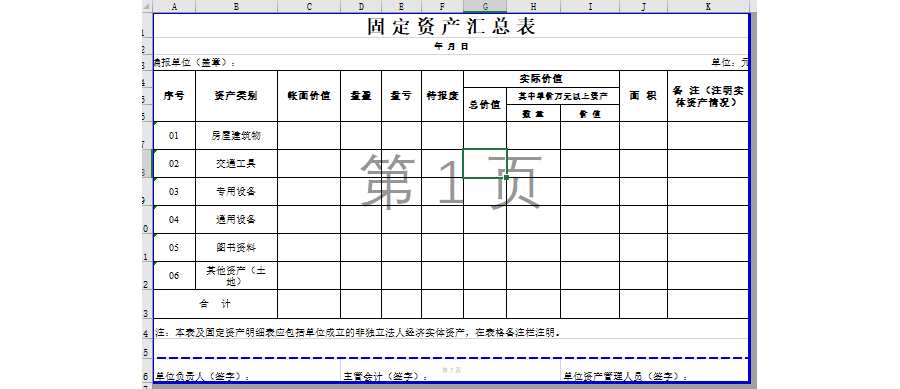Click the empty 帐面价值 cell in 合计 row
900x389 pixels.
(x=309, y=304)
